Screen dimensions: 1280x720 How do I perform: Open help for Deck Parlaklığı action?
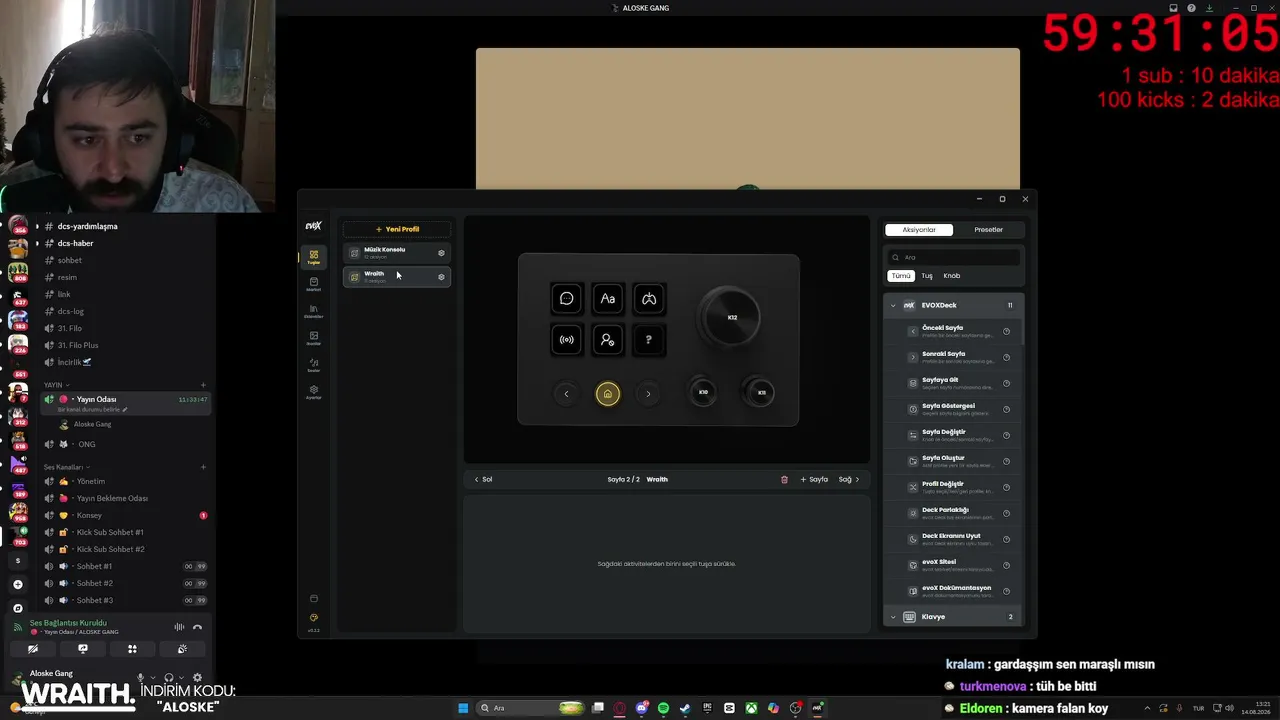pyautogui.click(x=1006, y=513)
